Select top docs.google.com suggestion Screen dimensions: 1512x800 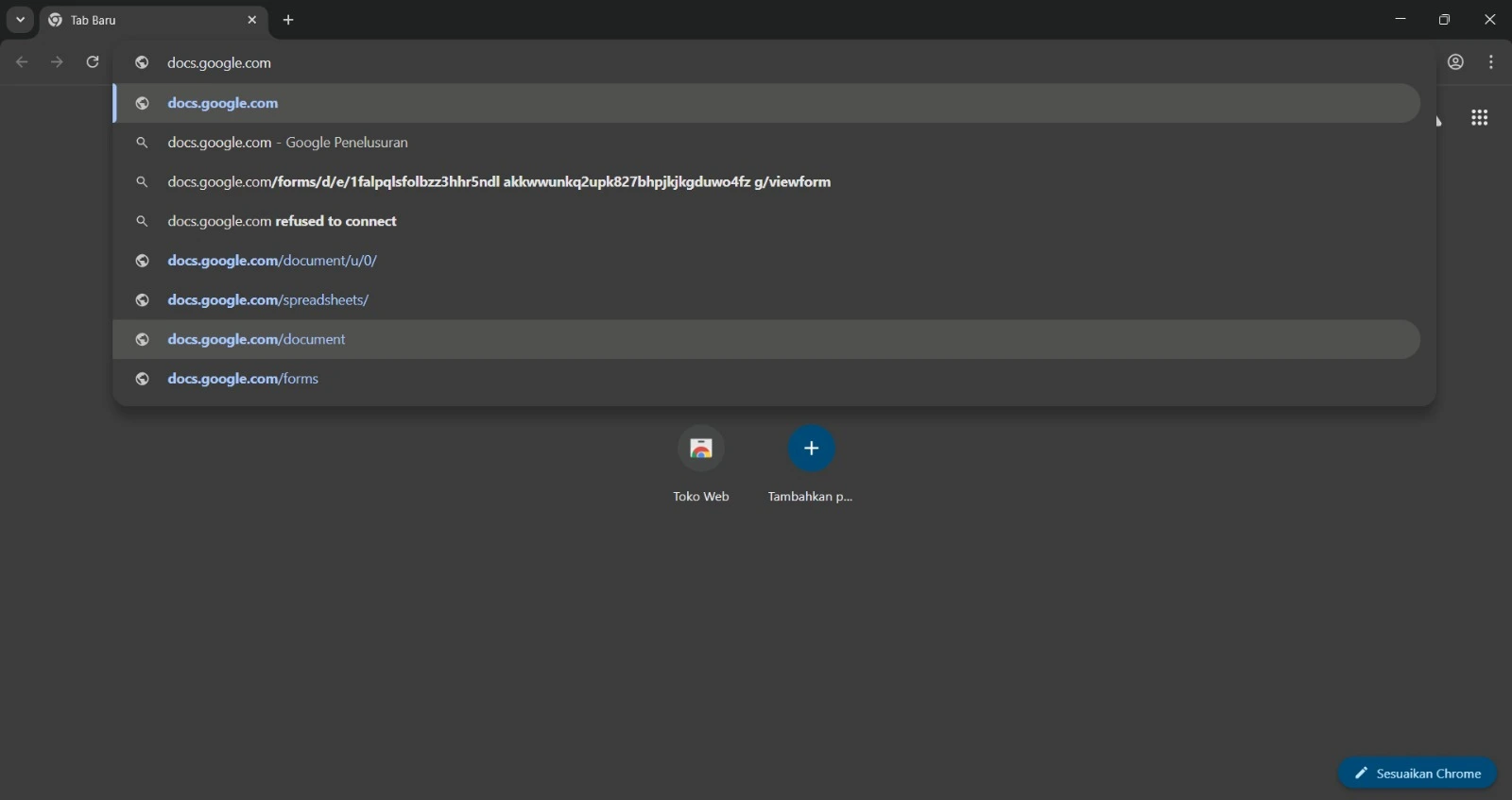[x=223, y=103]
